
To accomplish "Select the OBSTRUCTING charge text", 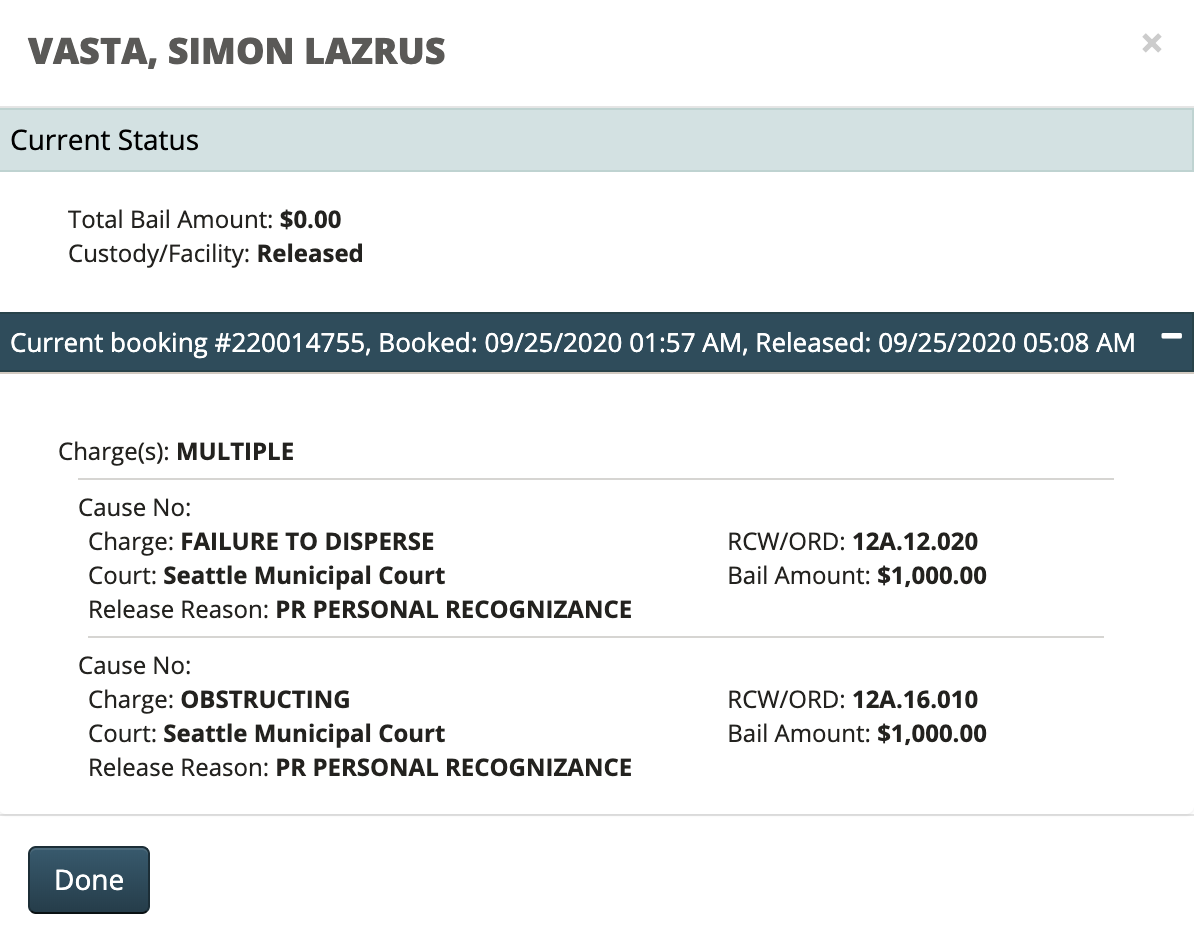I will click(265, 699).
